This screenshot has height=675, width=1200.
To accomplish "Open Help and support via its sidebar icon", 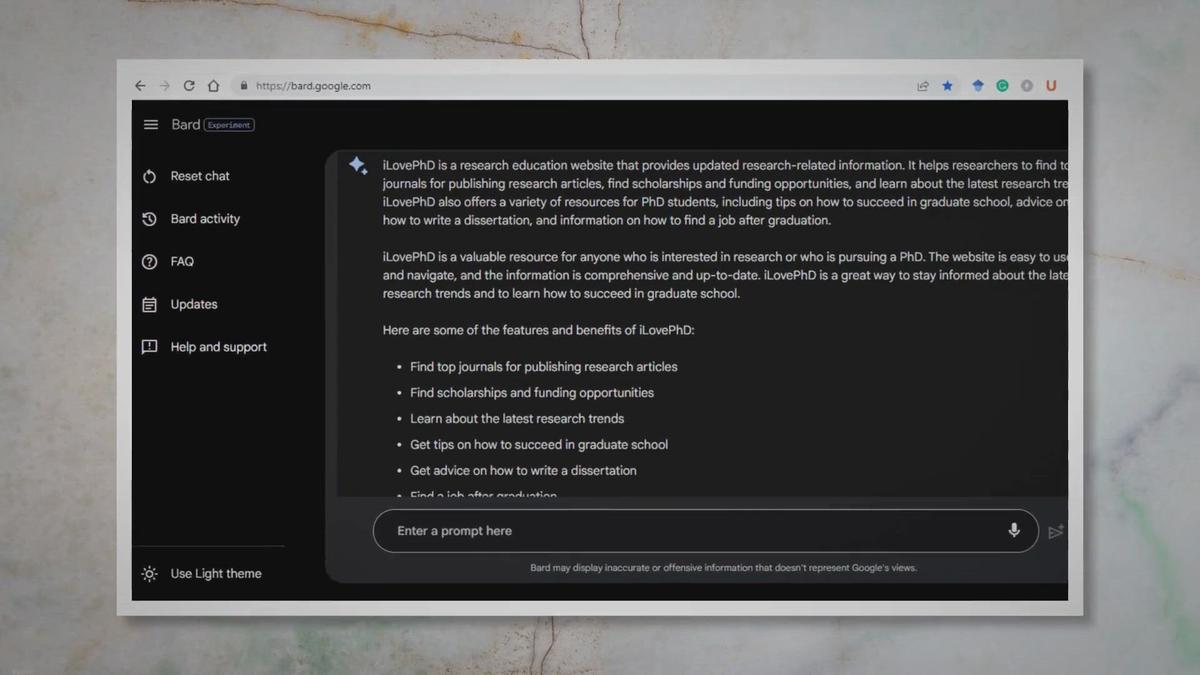I will click(149, 346).
